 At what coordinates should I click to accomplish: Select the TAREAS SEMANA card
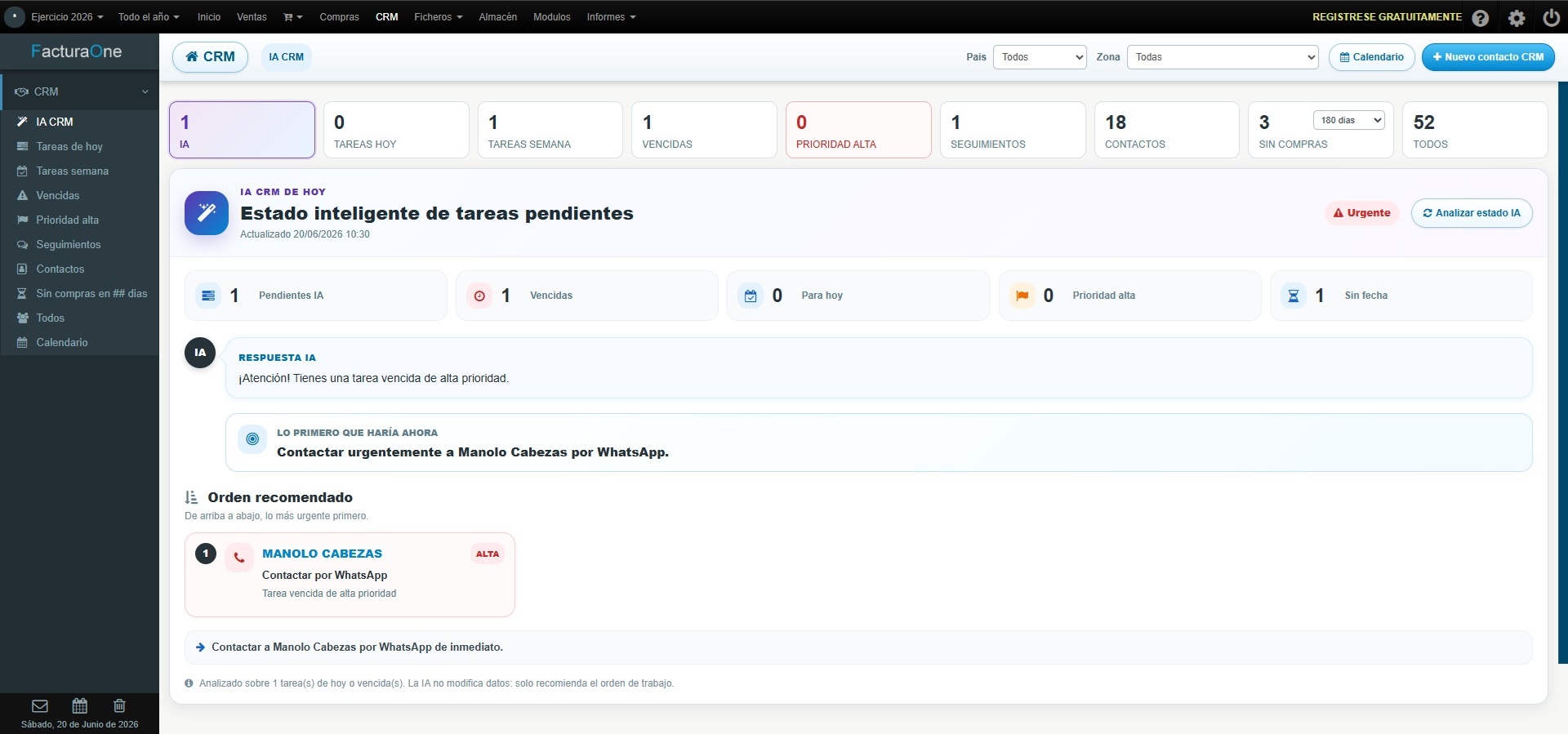[550, 130]
